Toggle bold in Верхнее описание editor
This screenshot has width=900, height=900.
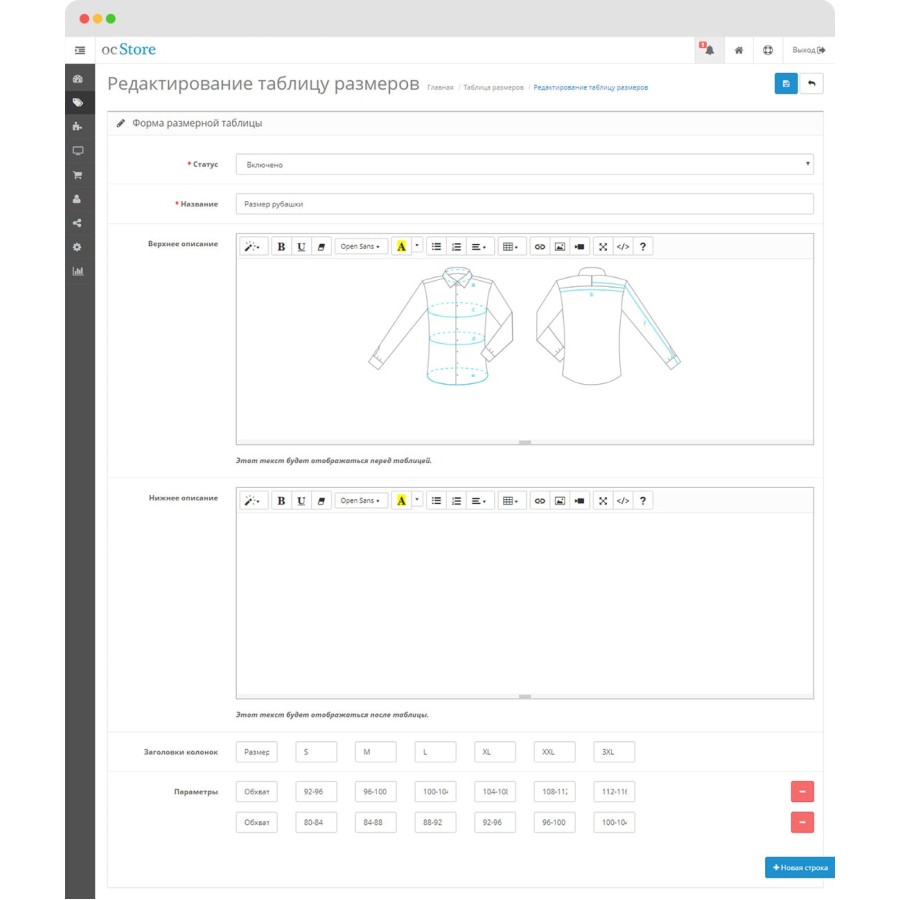pyautogui.click(x=281, y=247)
